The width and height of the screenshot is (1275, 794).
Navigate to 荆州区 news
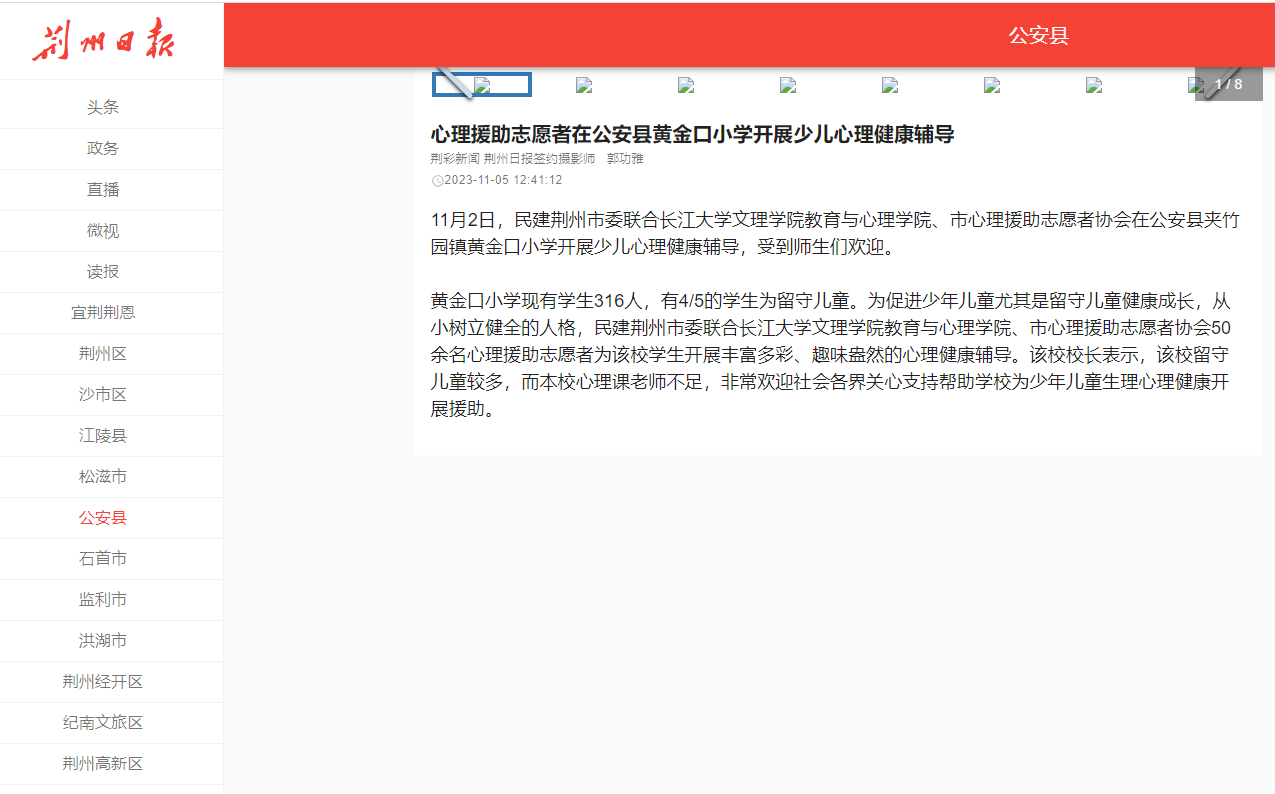[x=103, y=353]
